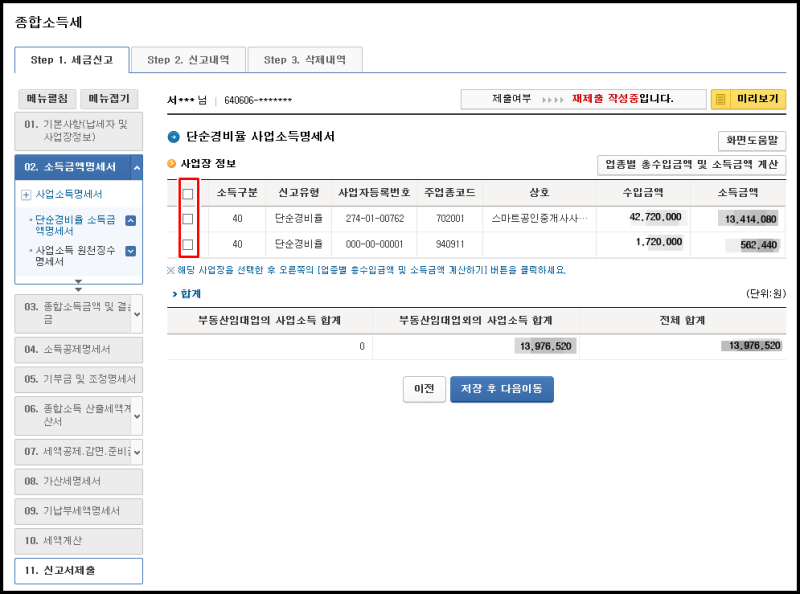Viewport: 800px width, 594px height.
Task: Click 상호 cell 스마트공인중개사사…
Action: pos(539,218)
